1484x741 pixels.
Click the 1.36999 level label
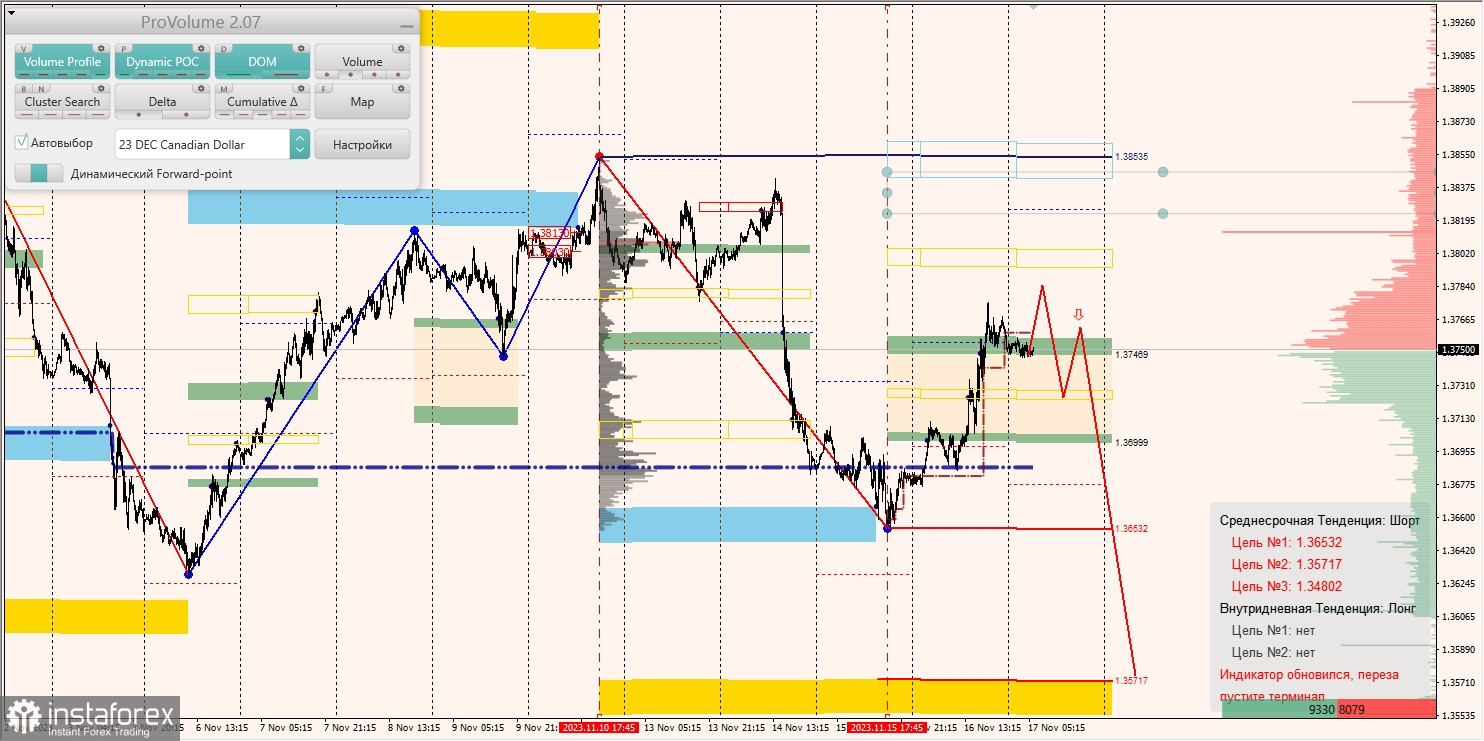click(x=1132, y=442)
